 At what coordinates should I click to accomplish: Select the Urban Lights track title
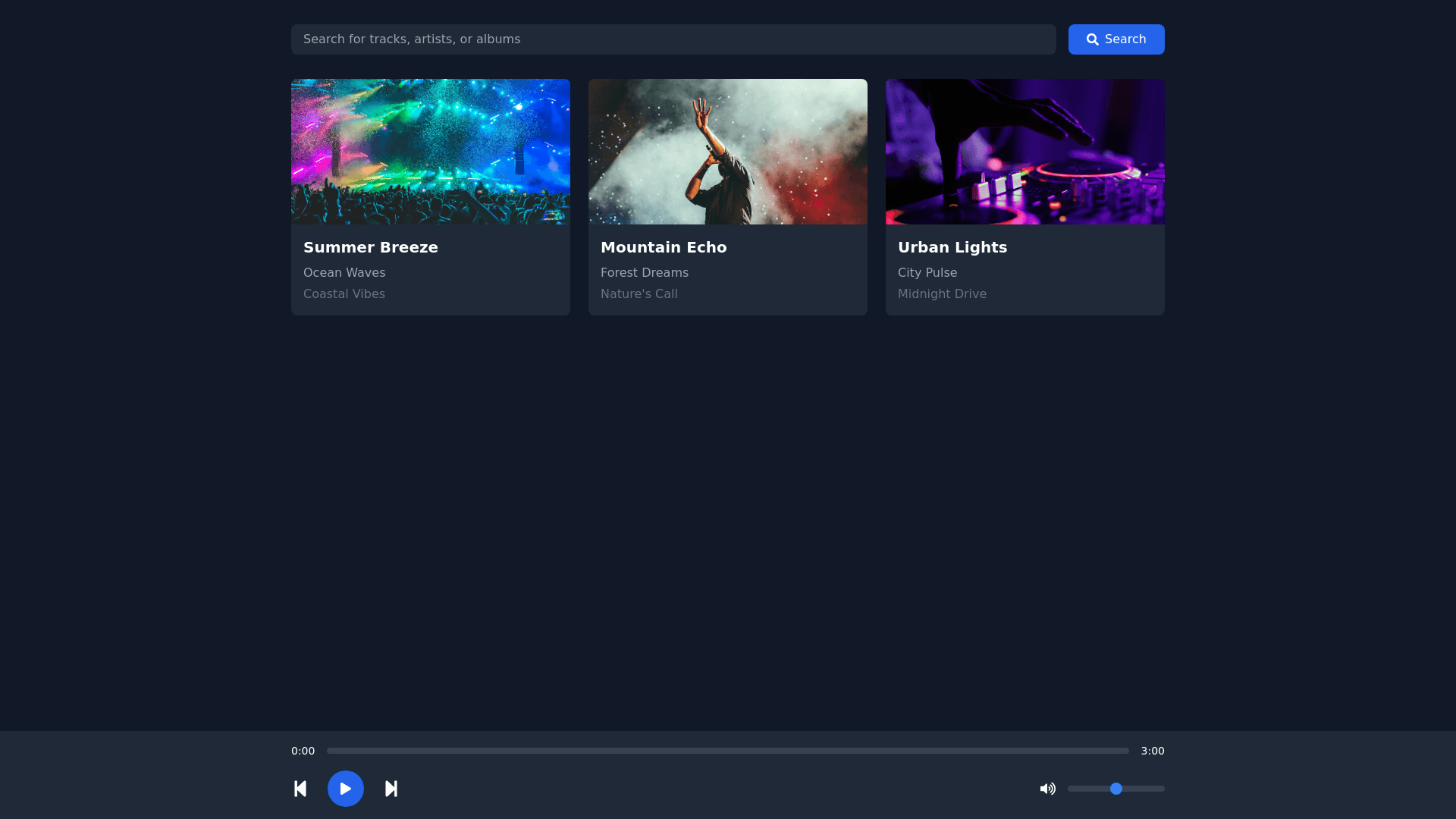[x=952, y=247]
